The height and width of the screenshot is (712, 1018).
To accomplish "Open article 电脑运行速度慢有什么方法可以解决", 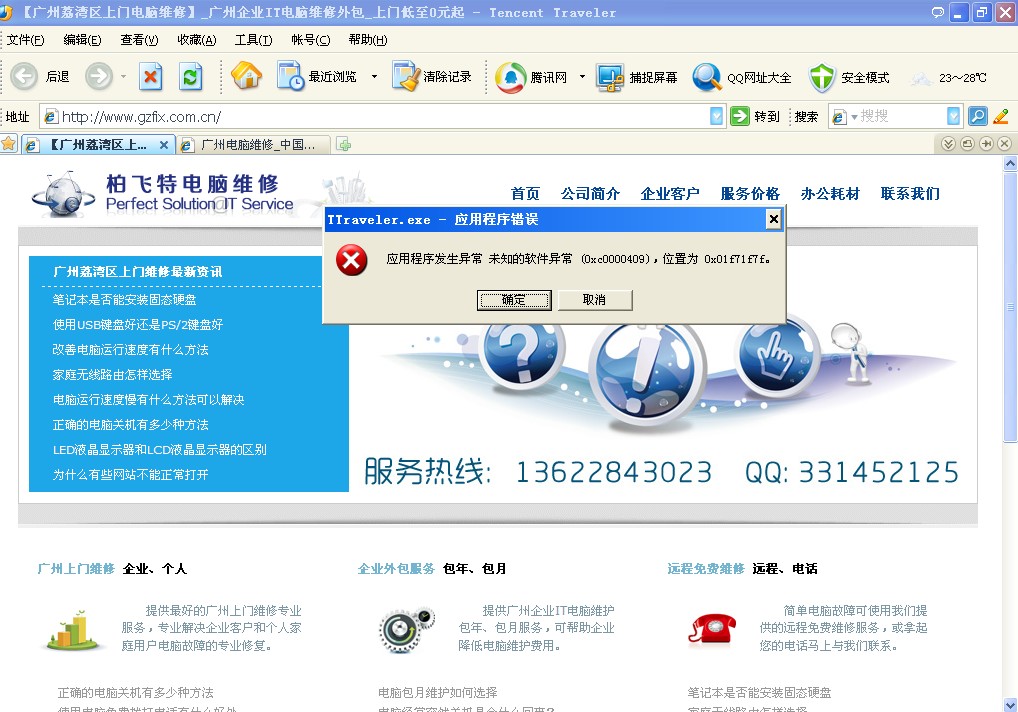I will [x=148, y=400].
